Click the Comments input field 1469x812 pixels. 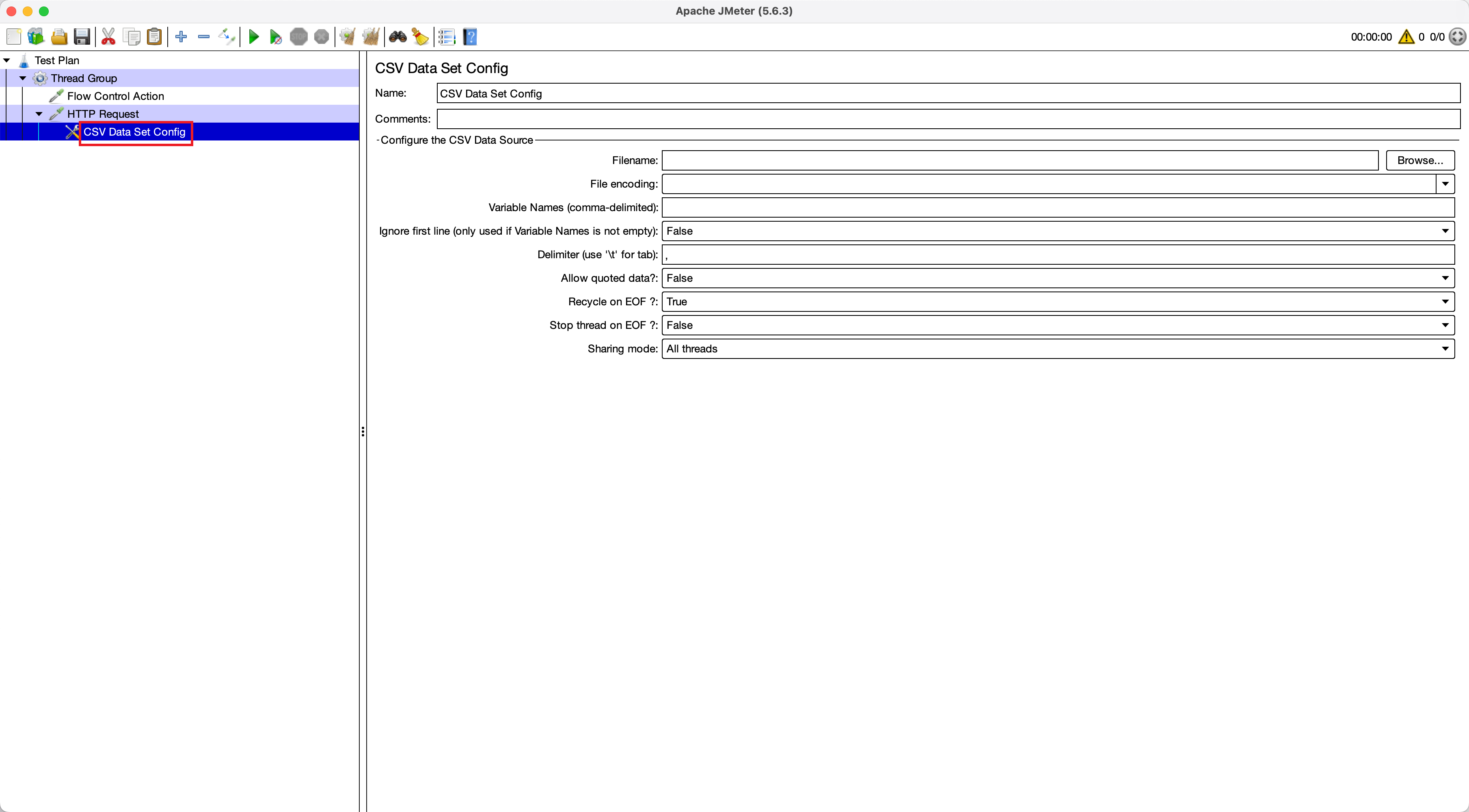click(x=948, y=119)
